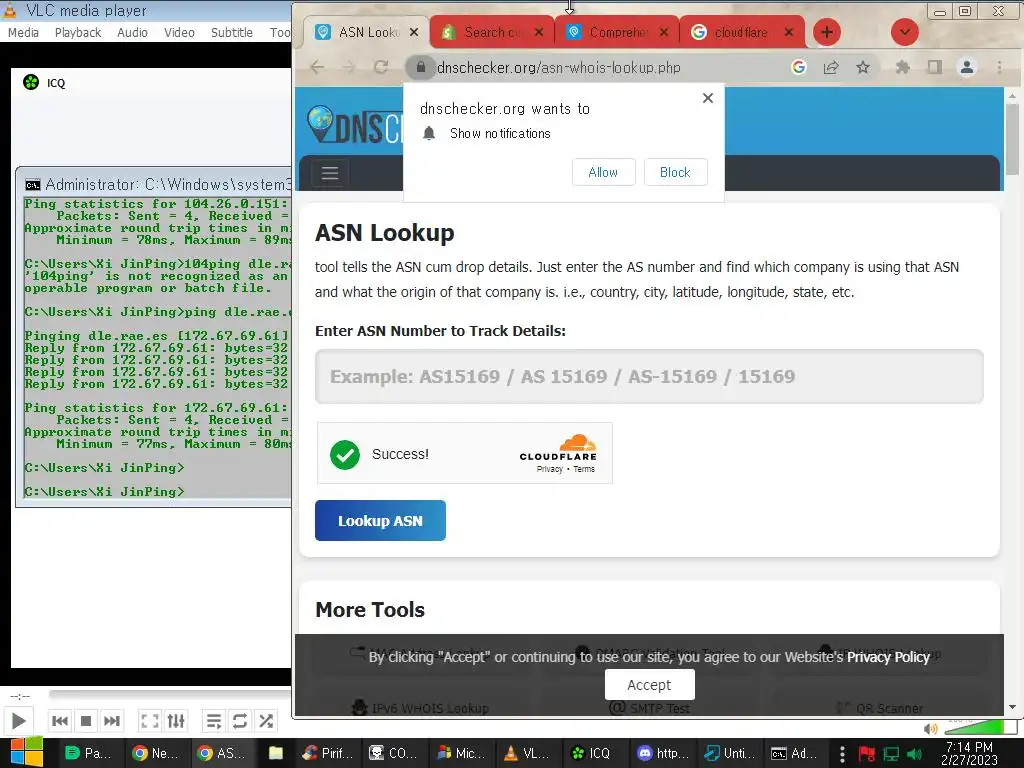Open the VLC Playback menu
The height and width of the screenshot is (768, 1024).
(x=78, y=33)
